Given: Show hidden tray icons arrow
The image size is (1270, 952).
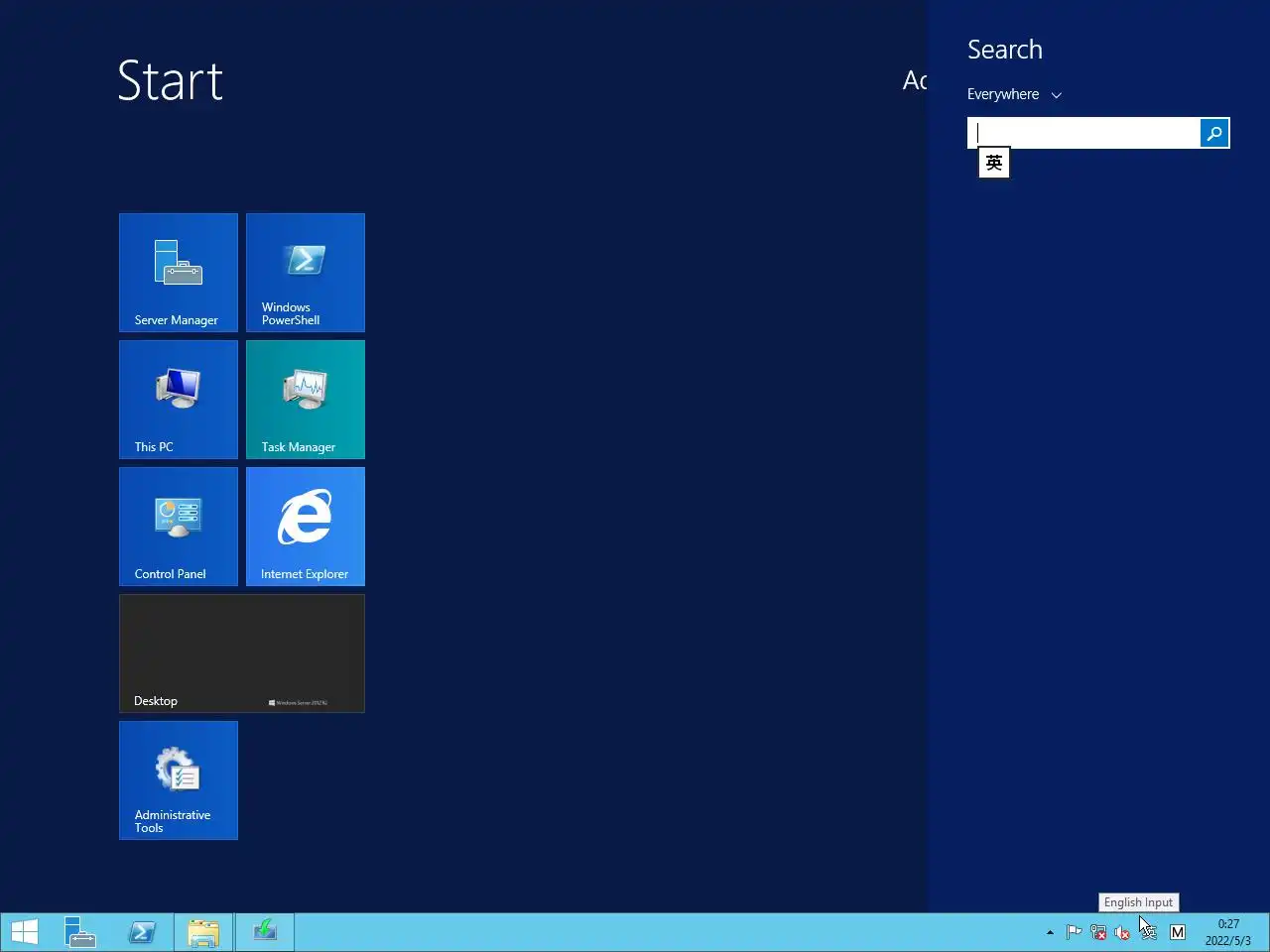Looking at the screenshot, I should [x=1050, y=932].
